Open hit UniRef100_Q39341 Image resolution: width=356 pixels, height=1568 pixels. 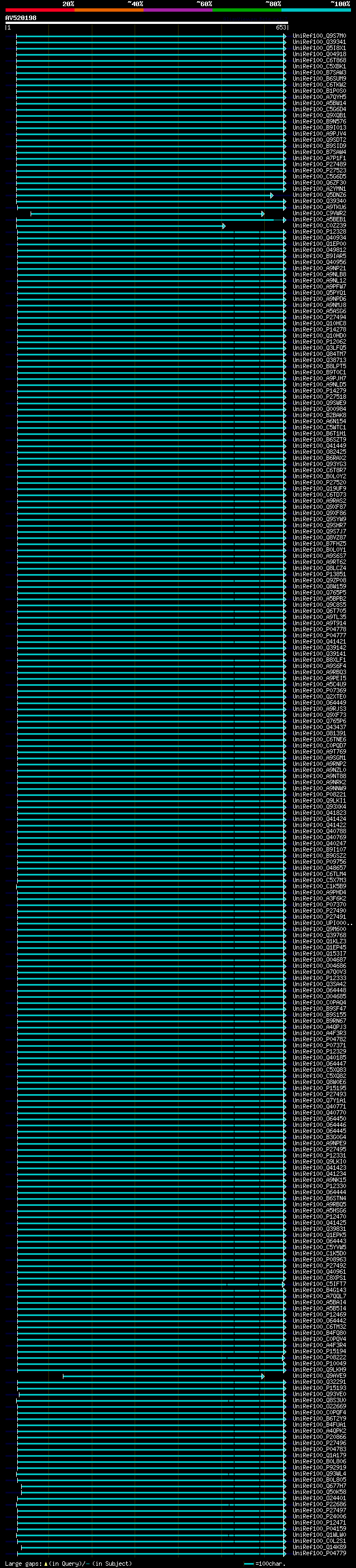[x=319, y=42]
